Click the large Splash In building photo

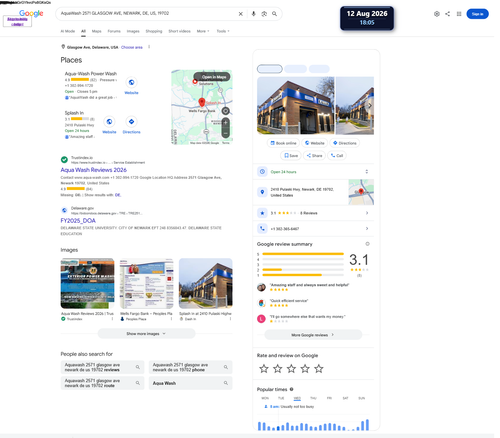pyautogui.click(x=296, y=106)
